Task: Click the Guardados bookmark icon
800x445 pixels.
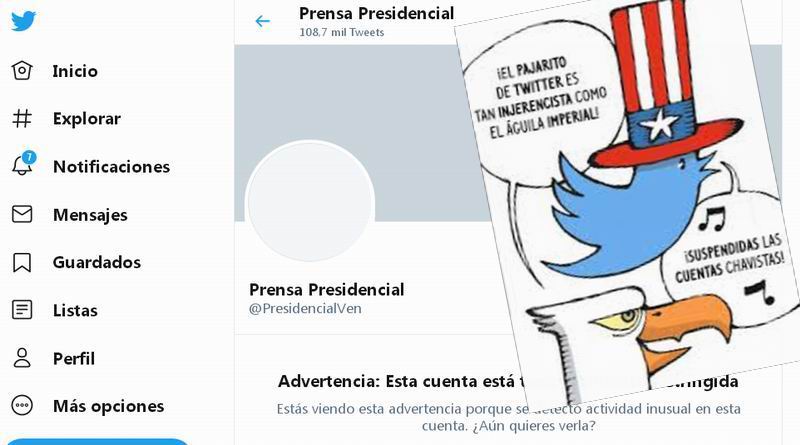Action: click(x=22, y=262)
